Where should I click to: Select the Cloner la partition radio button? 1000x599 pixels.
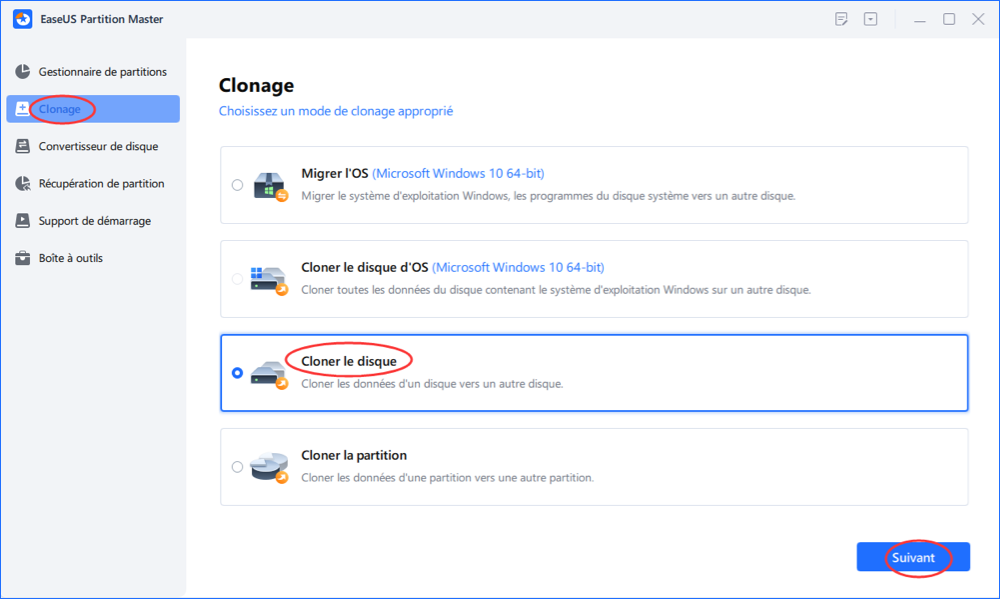[237, 466]
